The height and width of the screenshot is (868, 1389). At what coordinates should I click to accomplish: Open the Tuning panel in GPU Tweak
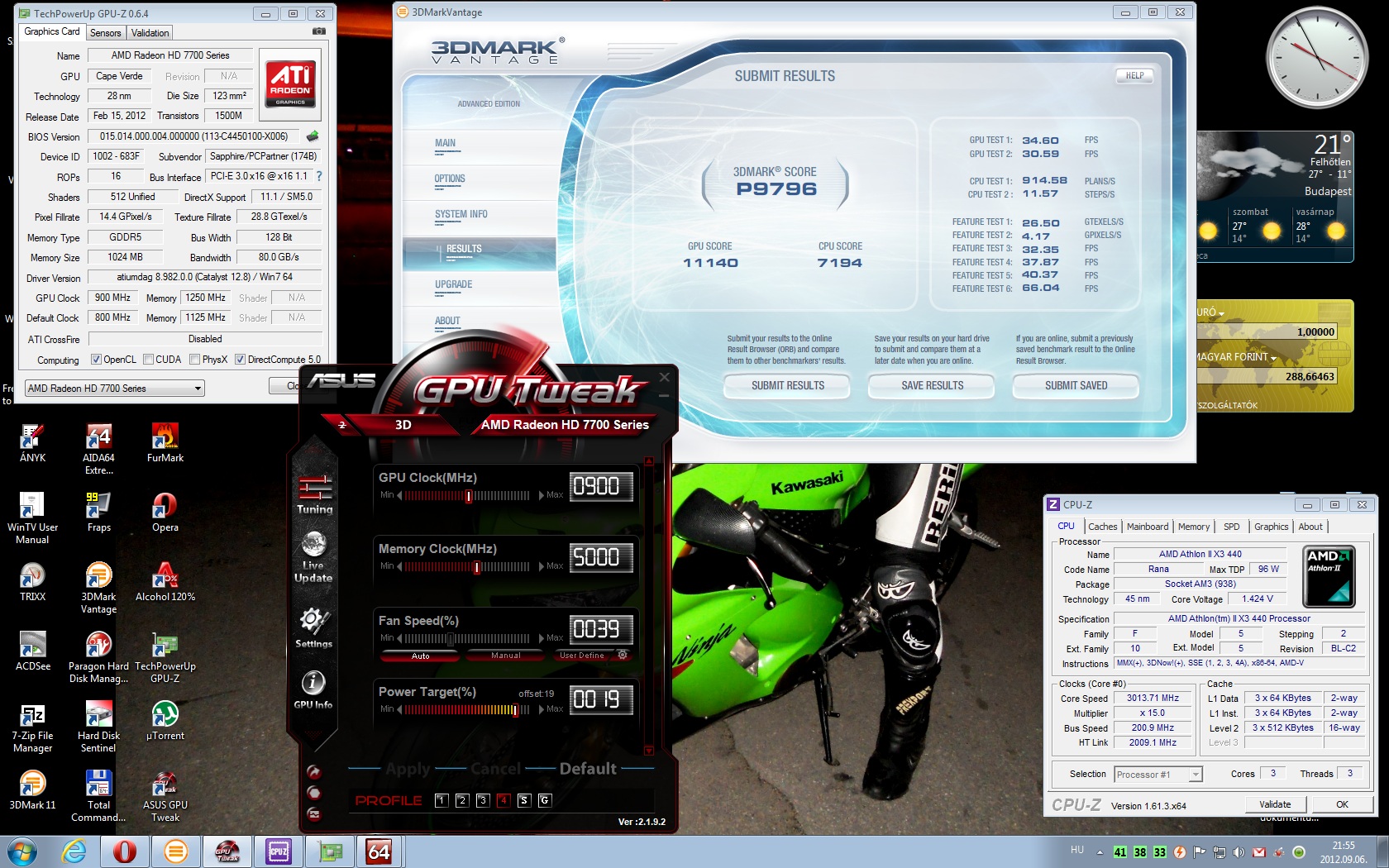pos(315,494)
